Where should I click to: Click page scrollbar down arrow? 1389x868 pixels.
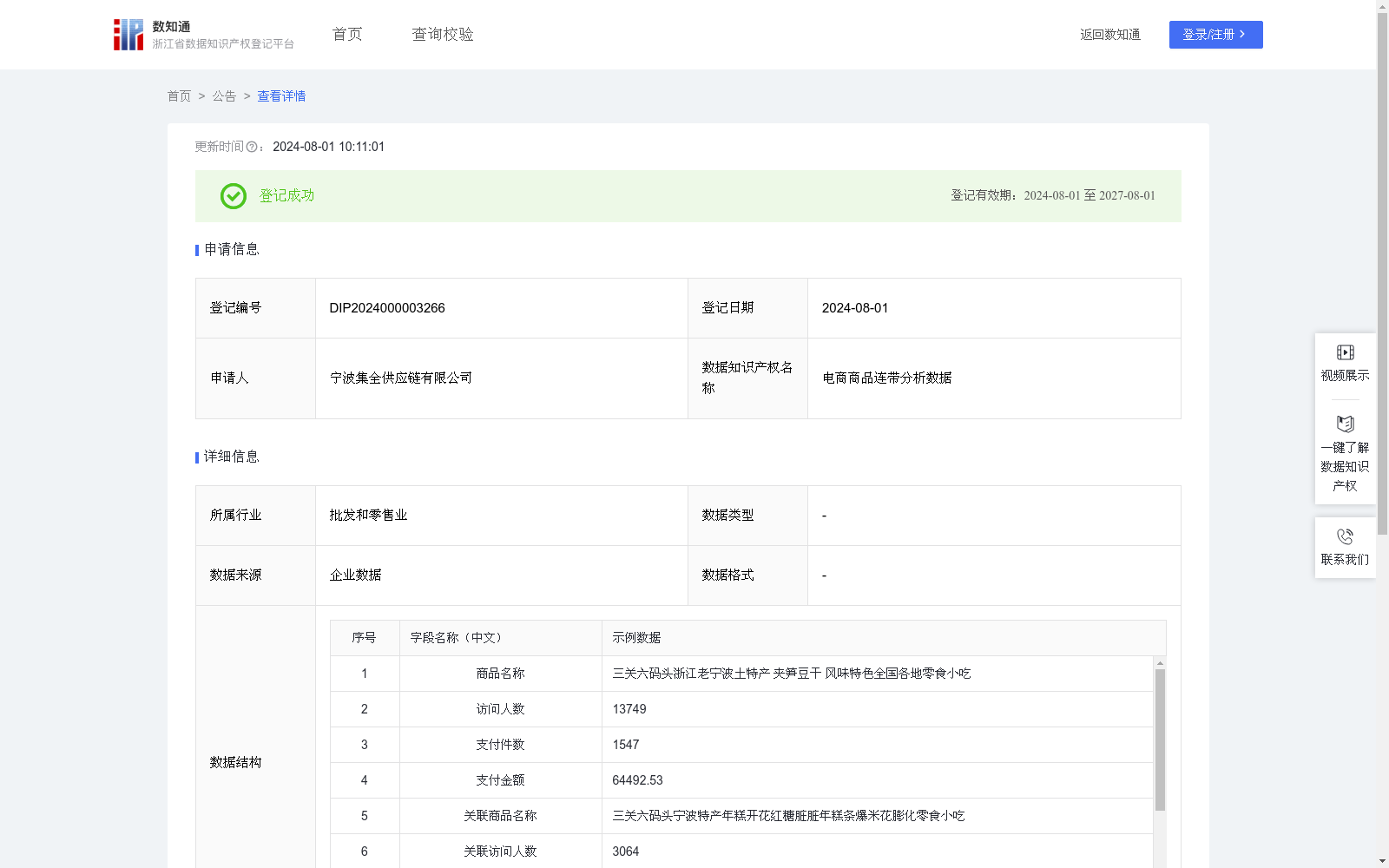(1382, 861)
